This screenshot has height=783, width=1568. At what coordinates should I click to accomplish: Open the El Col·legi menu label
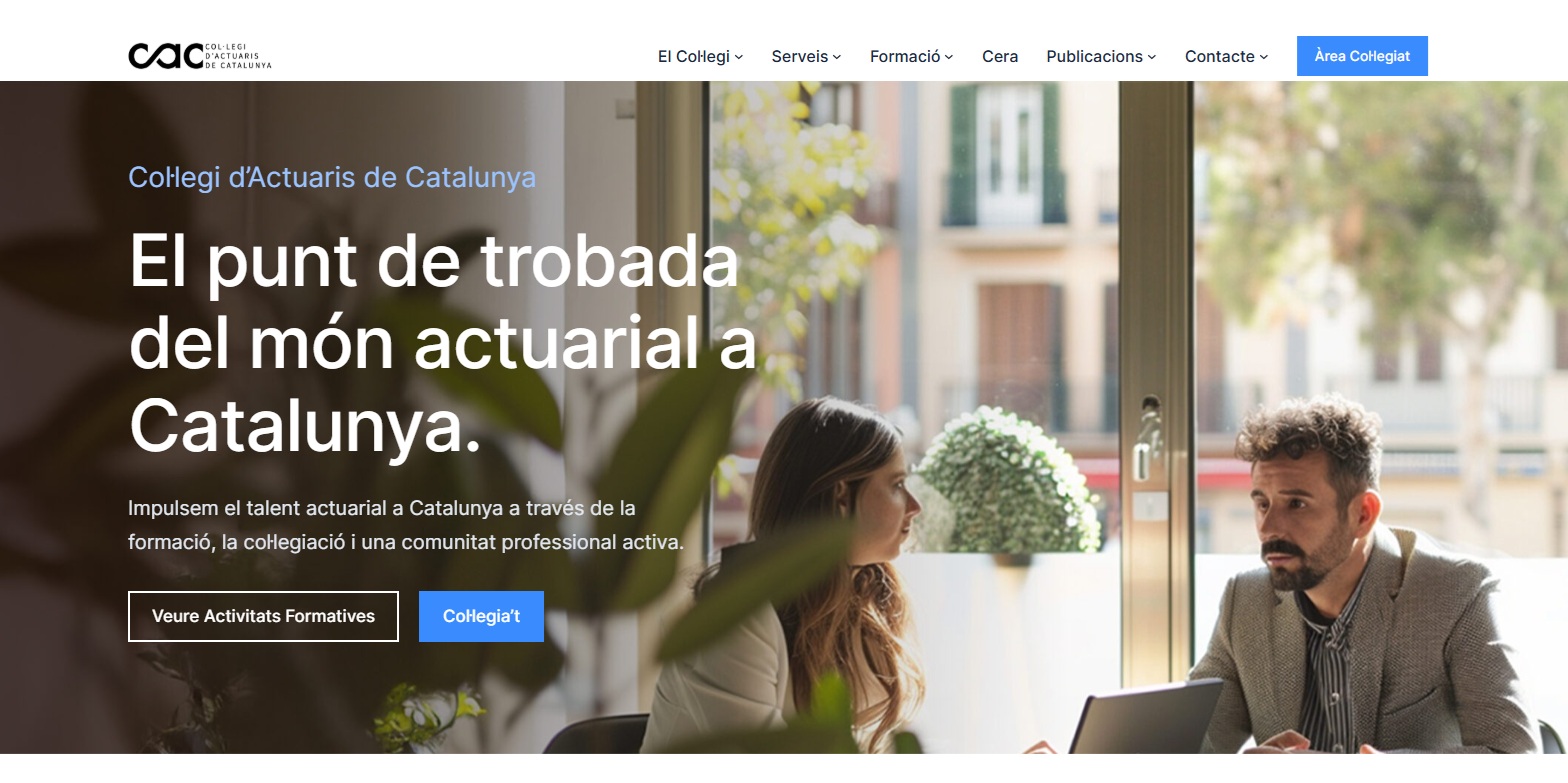(694, 56)
